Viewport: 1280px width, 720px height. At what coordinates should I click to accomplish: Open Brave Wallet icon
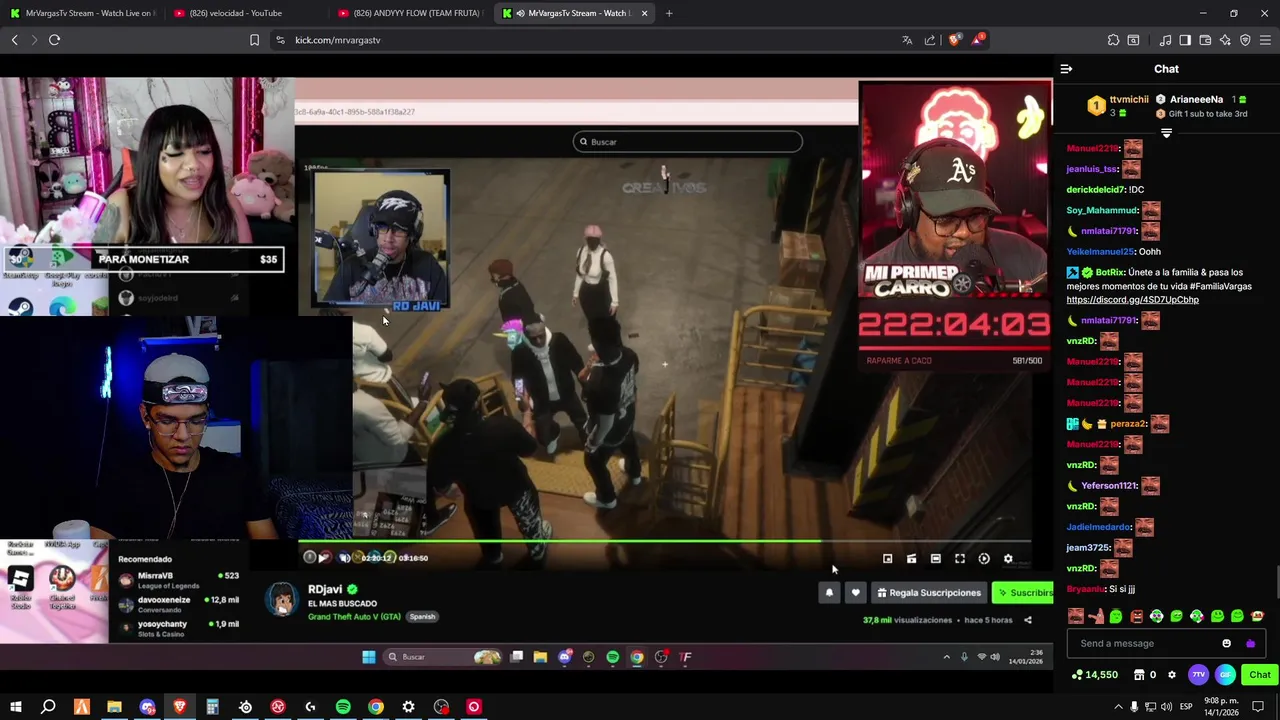(1205, 40)
